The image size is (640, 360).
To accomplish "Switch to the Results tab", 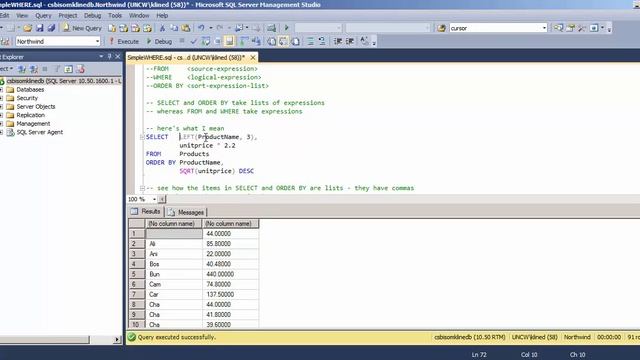I will [146, 211].
